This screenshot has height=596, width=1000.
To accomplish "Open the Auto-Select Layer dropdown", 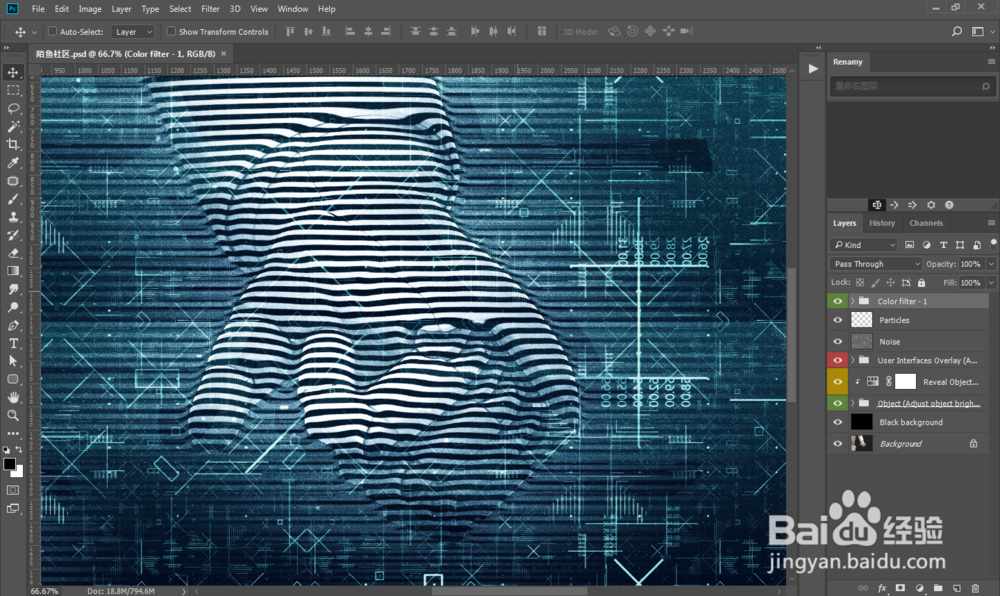I will coord(133,31).
